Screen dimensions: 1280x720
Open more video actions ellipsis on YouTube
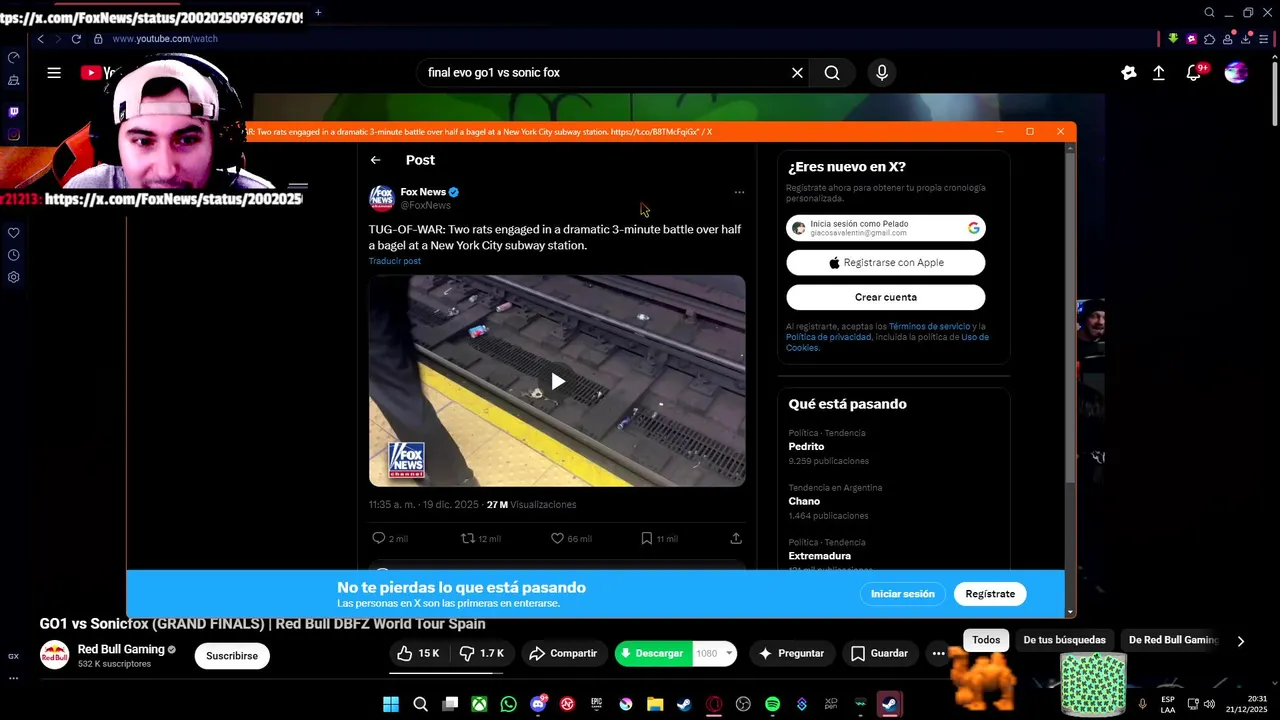(938, 653)
